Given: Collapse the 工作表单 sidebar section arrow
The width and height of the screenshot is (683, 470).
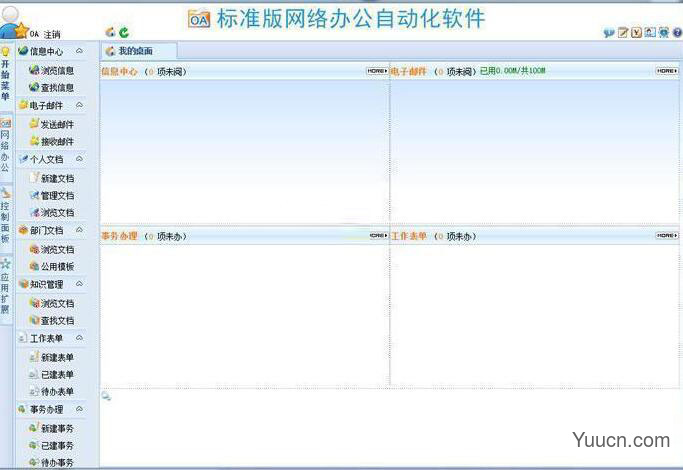Looking at the screenshot, I should tap(79, 338).
